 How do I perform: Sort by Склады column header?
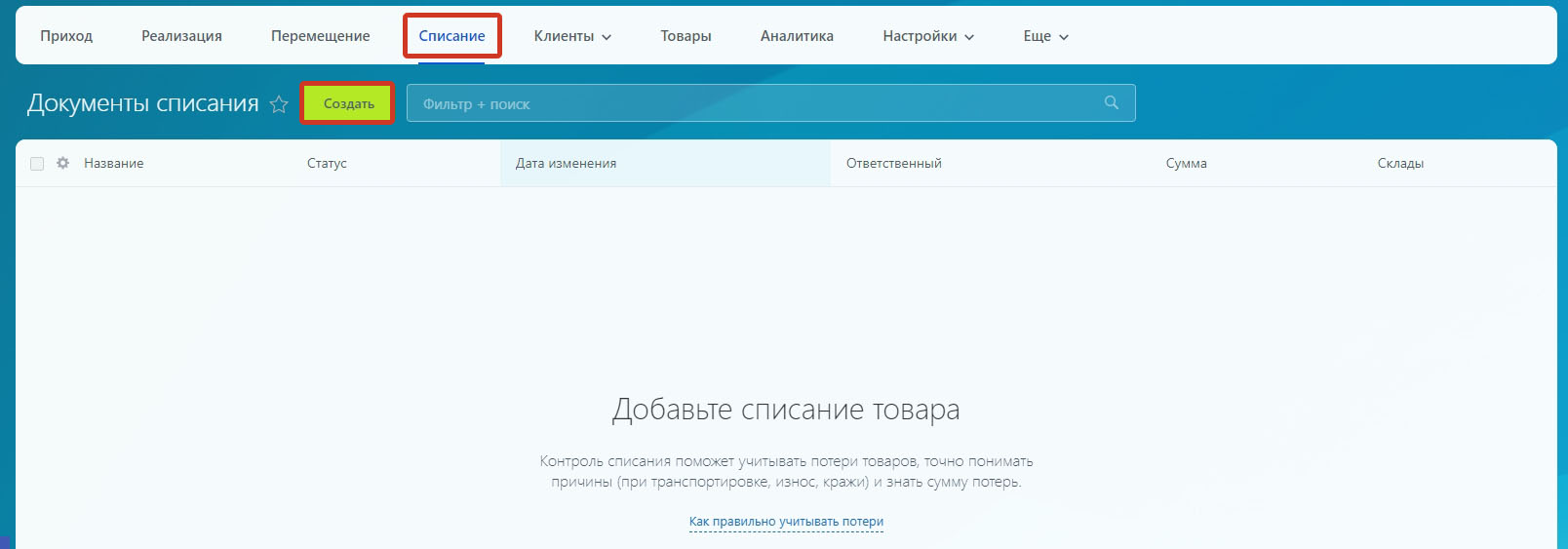1400,164
